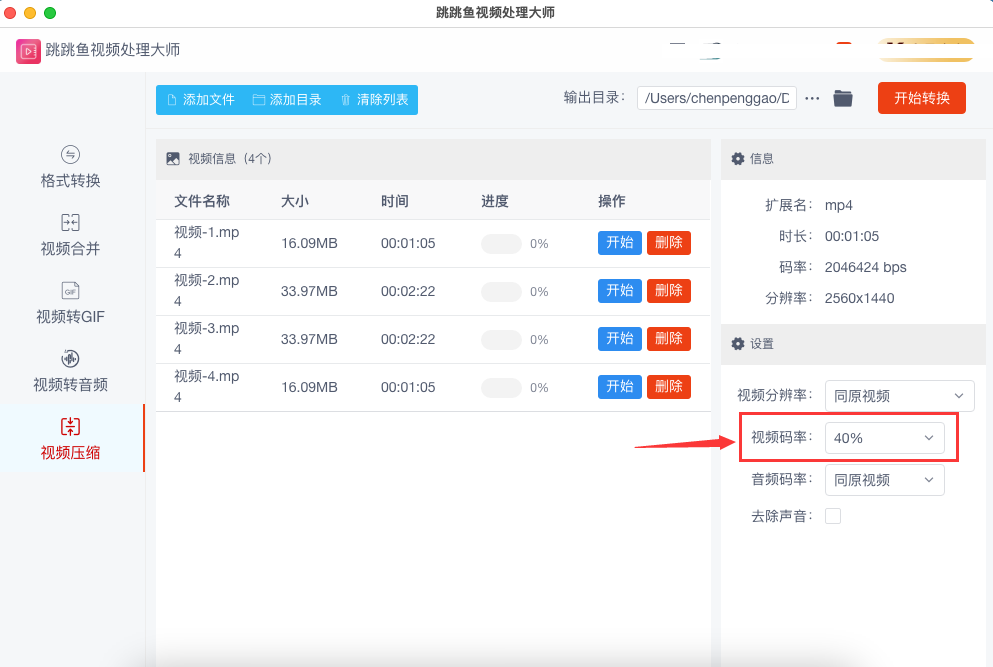
Task: Expand the 视频分辨率 dropdown
Action: pos(899,396)
